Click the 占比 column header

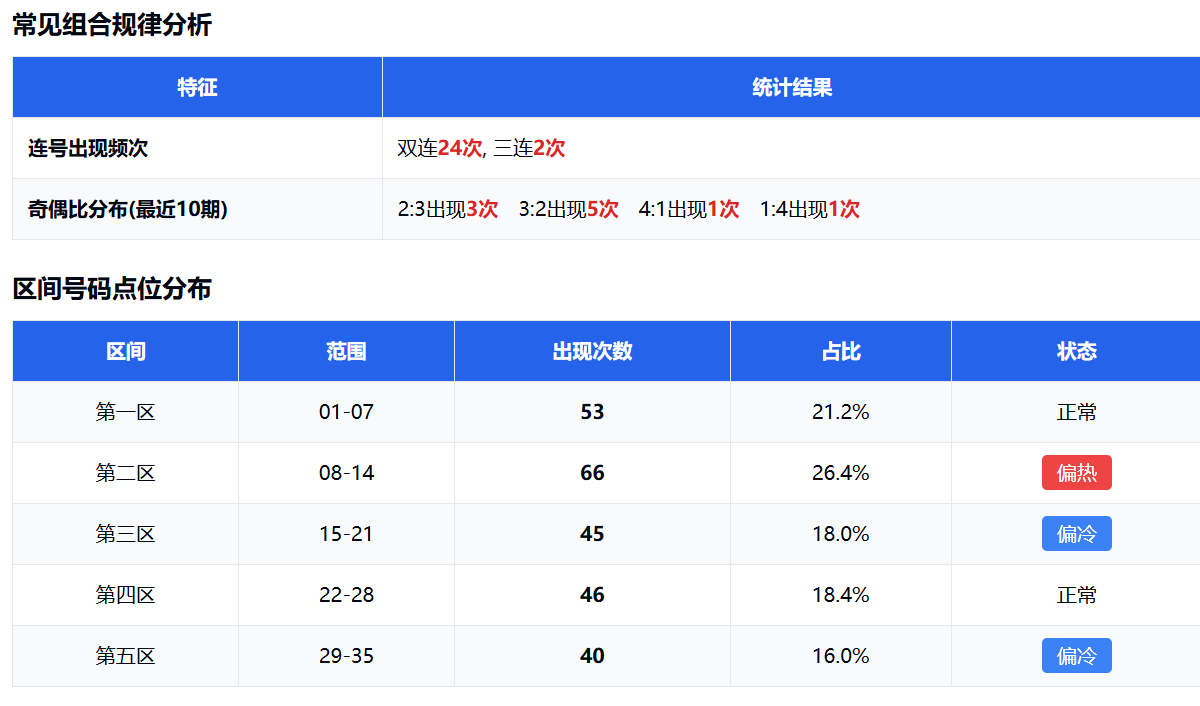click(x=840, y=351)
